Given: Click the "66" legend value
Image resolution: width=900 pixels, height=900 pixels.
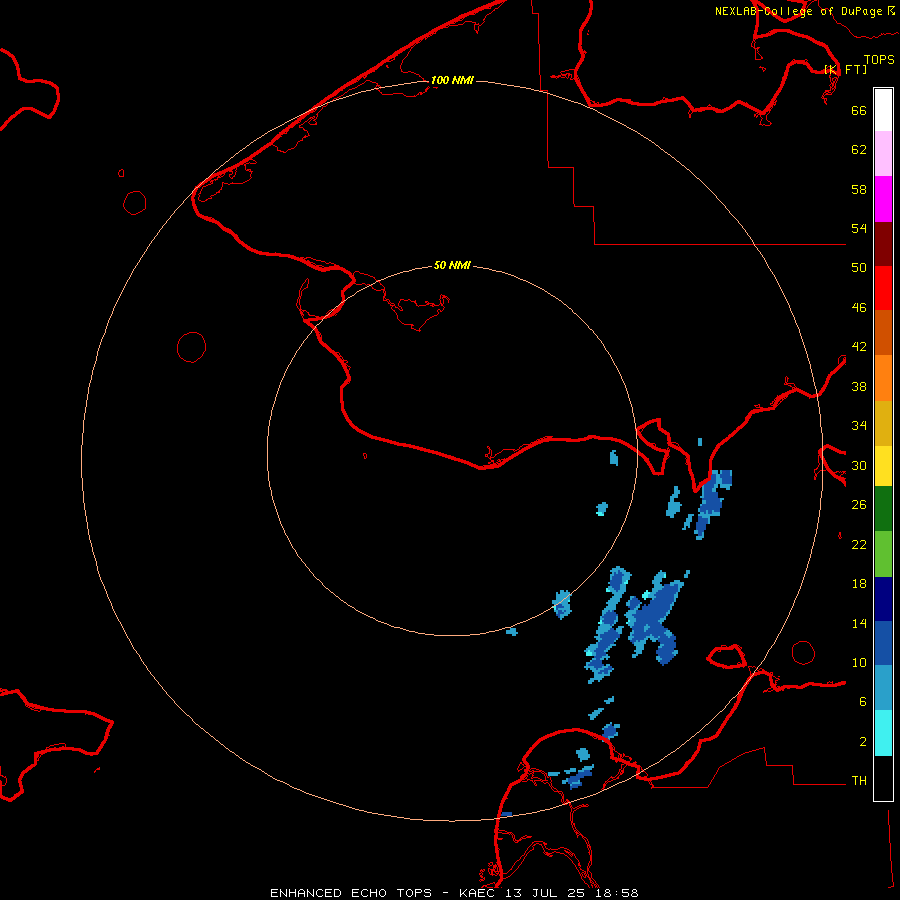Looking at the screenshot, I should pos(859,110).
